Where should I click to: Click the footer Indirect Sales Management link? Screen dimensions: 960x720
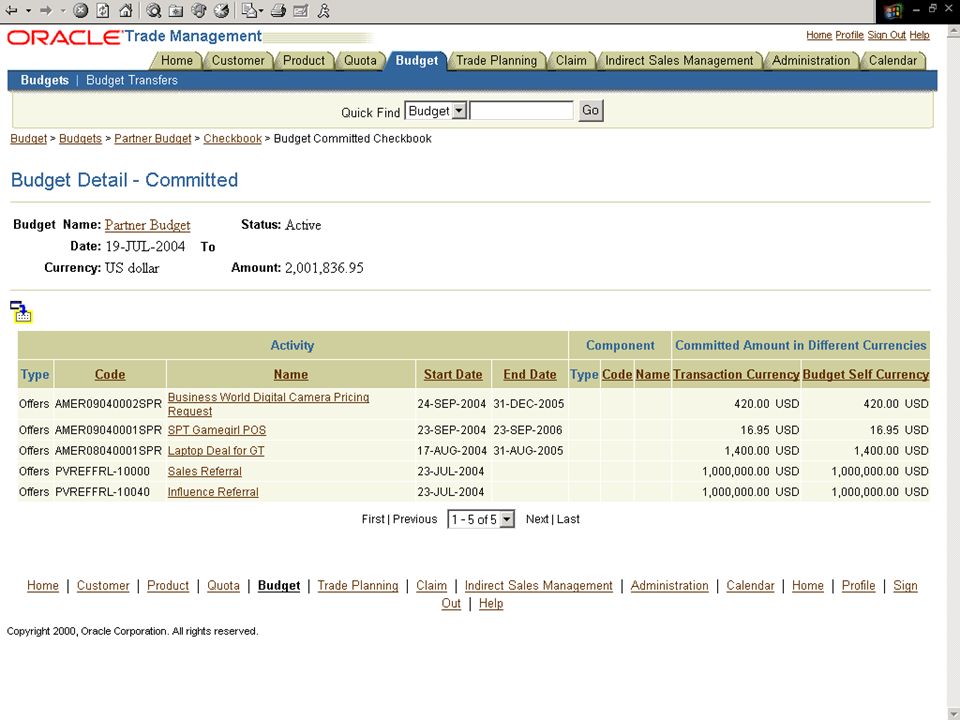(538, 585)
